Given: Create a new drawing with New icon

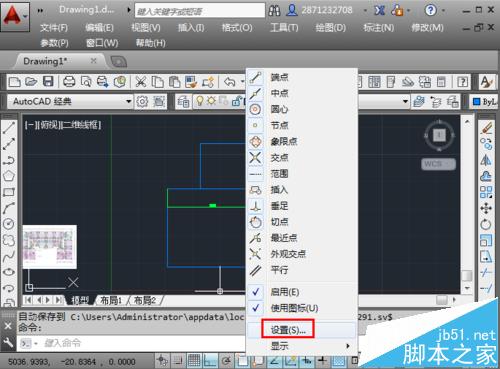Looking at the screenshot, I should [14, 82].
